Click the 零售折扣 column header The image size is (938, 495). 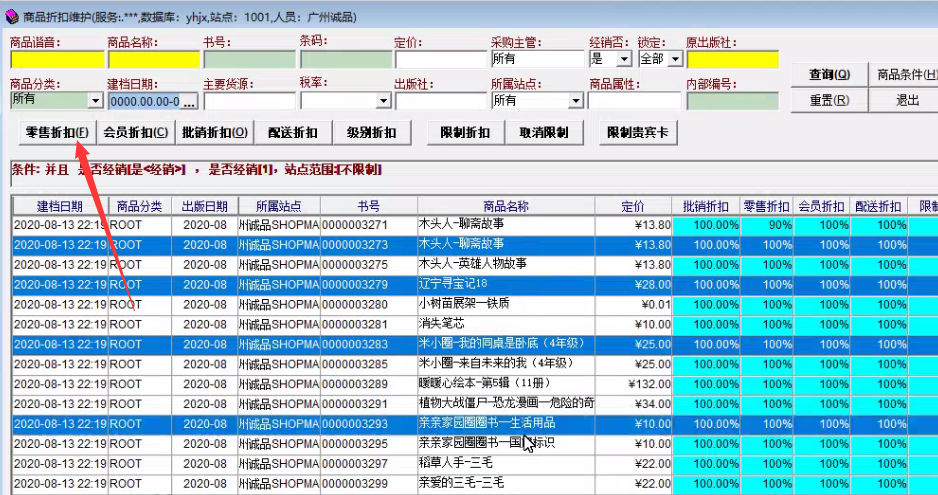[768, 206]
